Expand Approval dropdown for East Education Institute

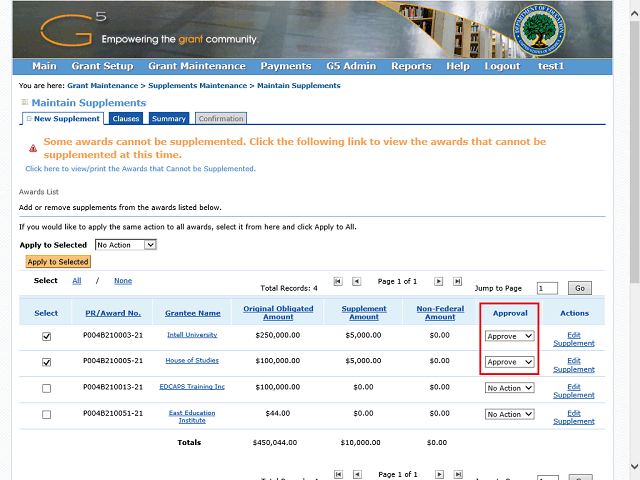[510, 414]
